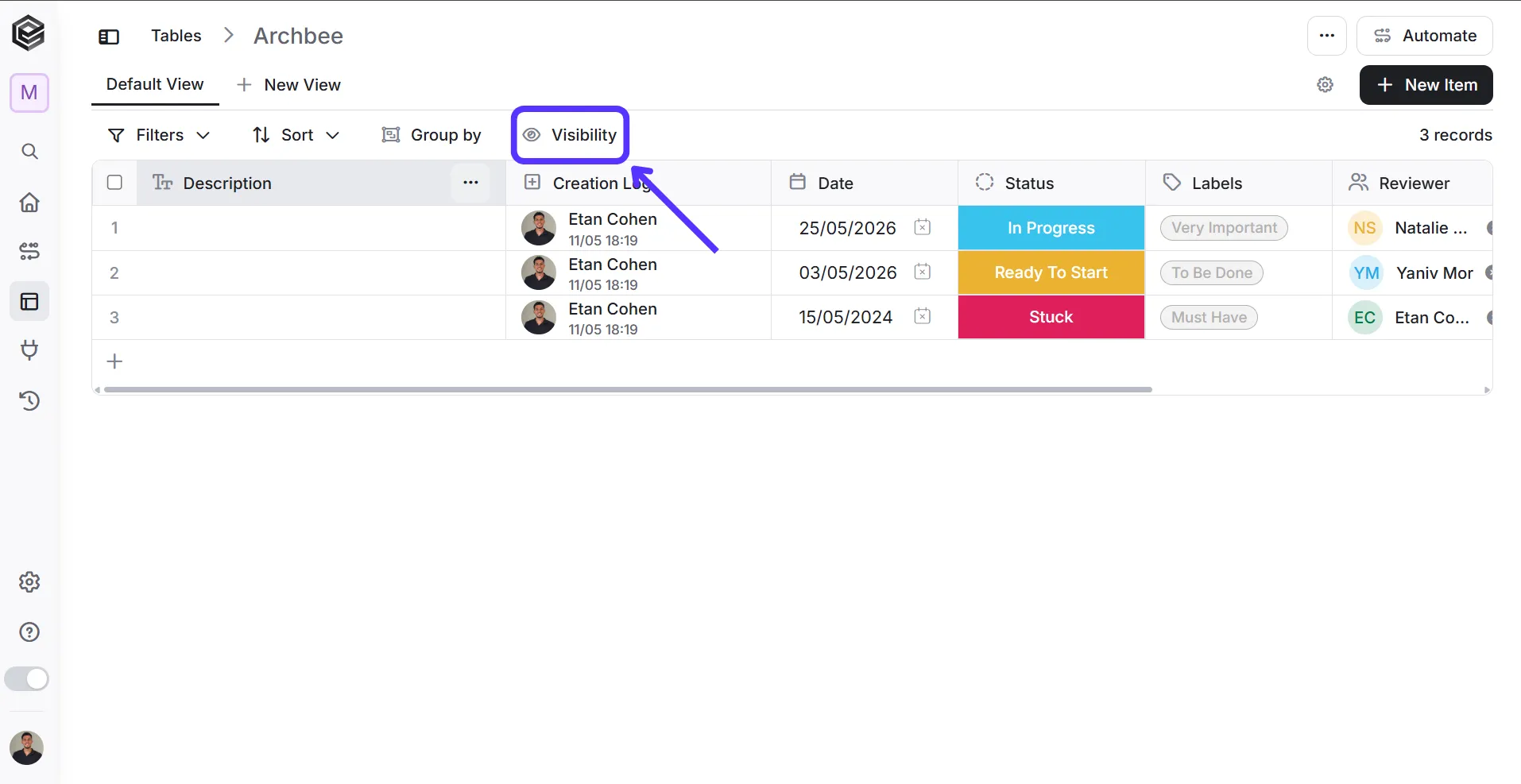Open the Group by options
The image size is (1521, 784).
(432, 135)
